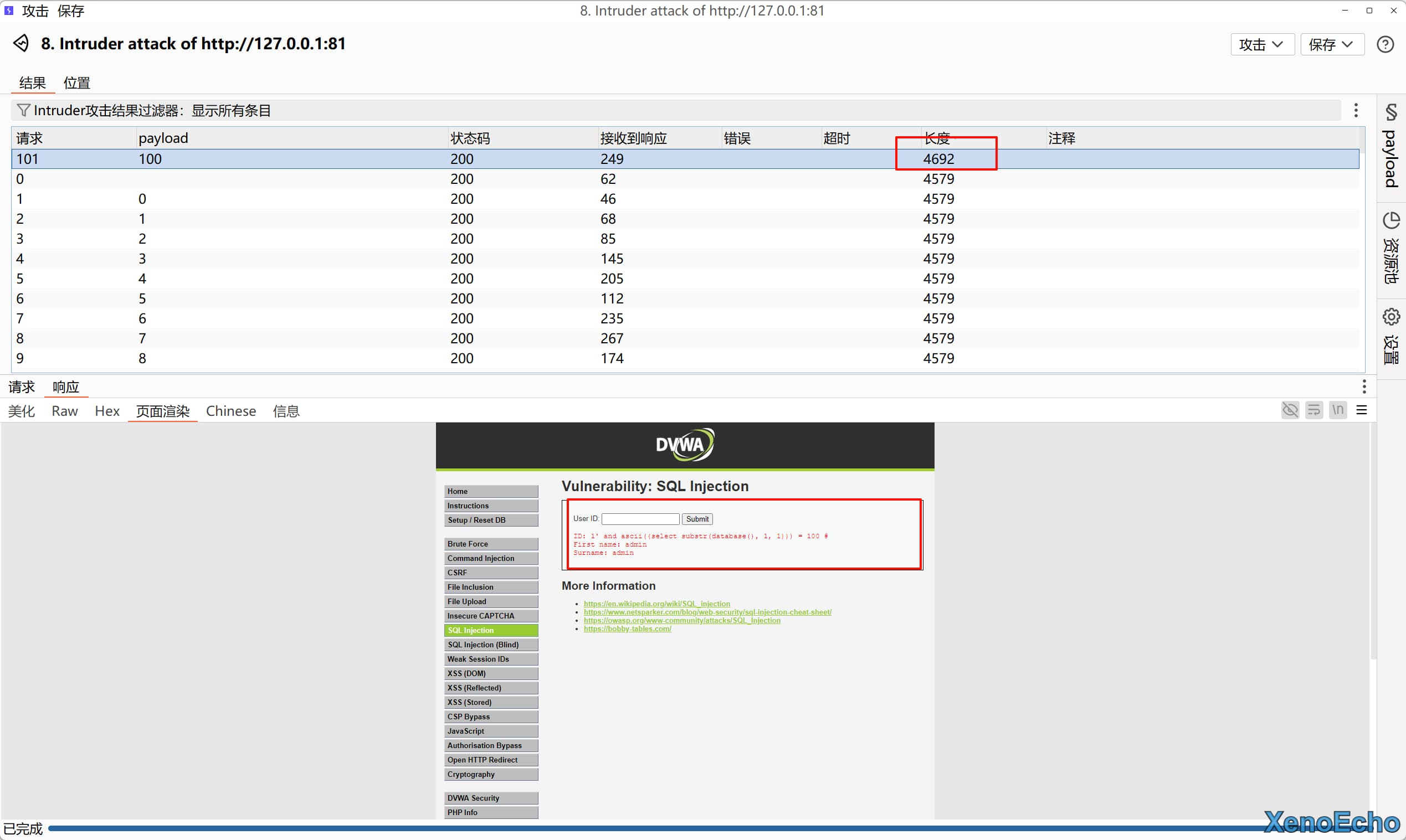1406x840 pixels.
Task: Open results table three-dot options menu
Action: click(1356, 110)
